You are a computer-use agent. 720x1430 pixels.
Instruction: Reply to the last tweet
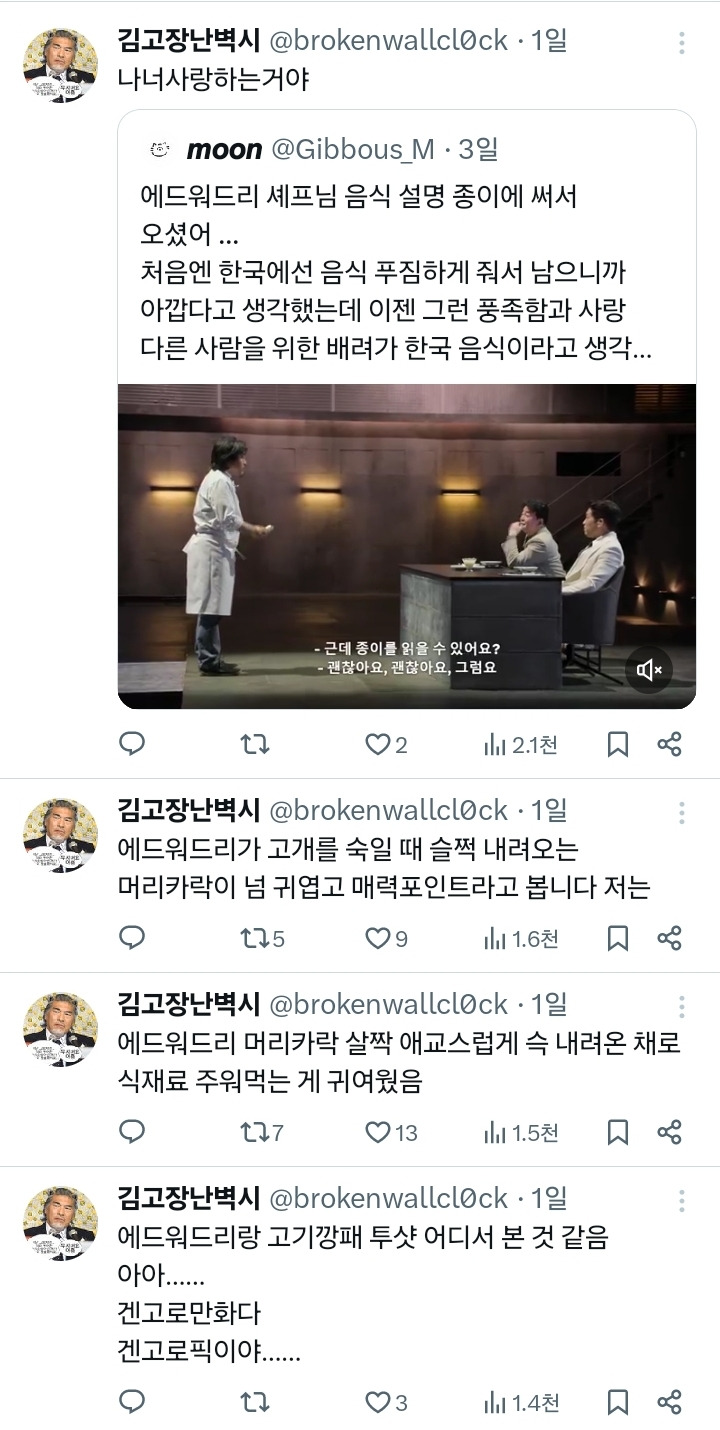tap(132, 1403)
